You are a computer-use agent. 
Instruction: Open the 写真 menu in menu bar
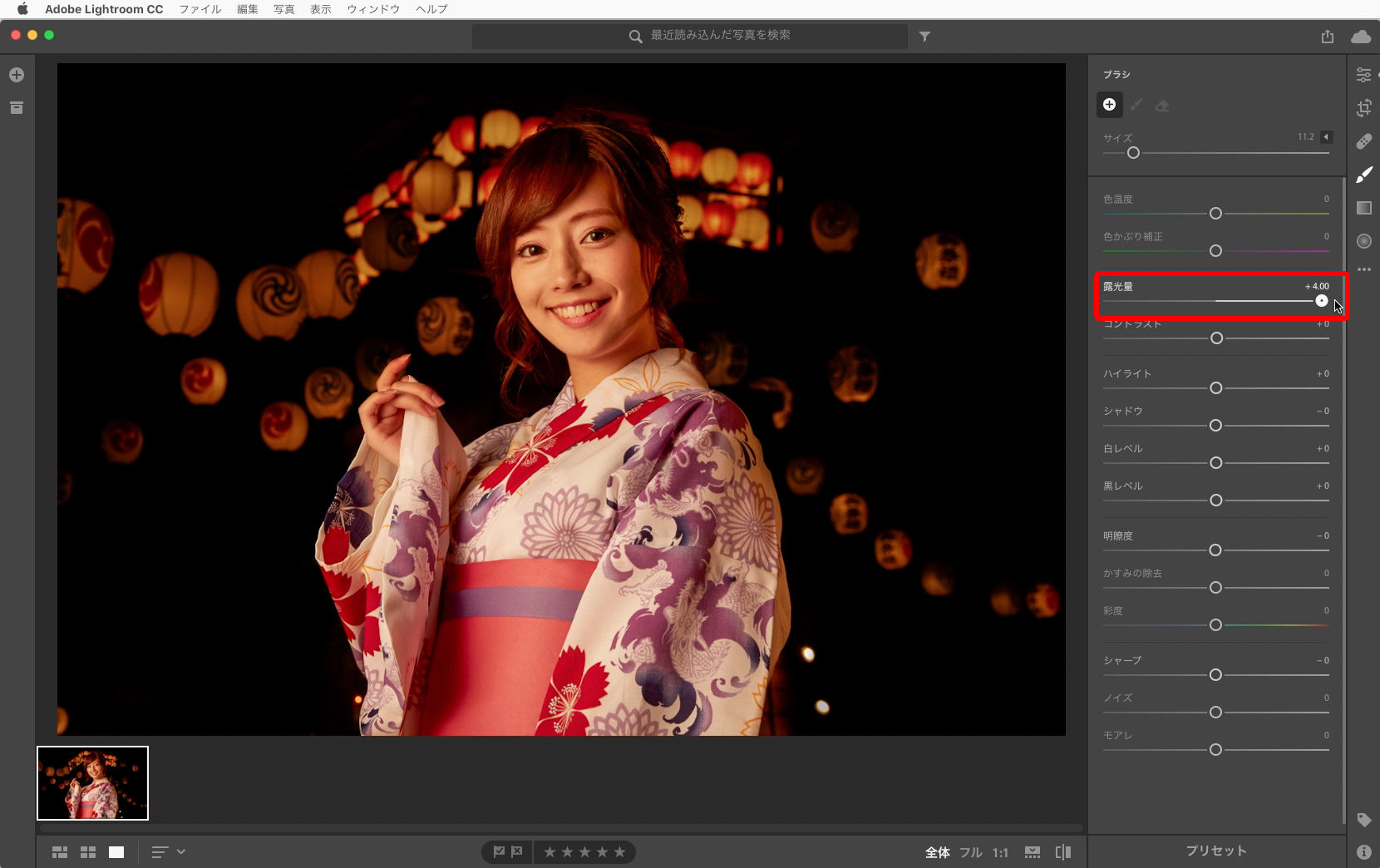point(284,9)
